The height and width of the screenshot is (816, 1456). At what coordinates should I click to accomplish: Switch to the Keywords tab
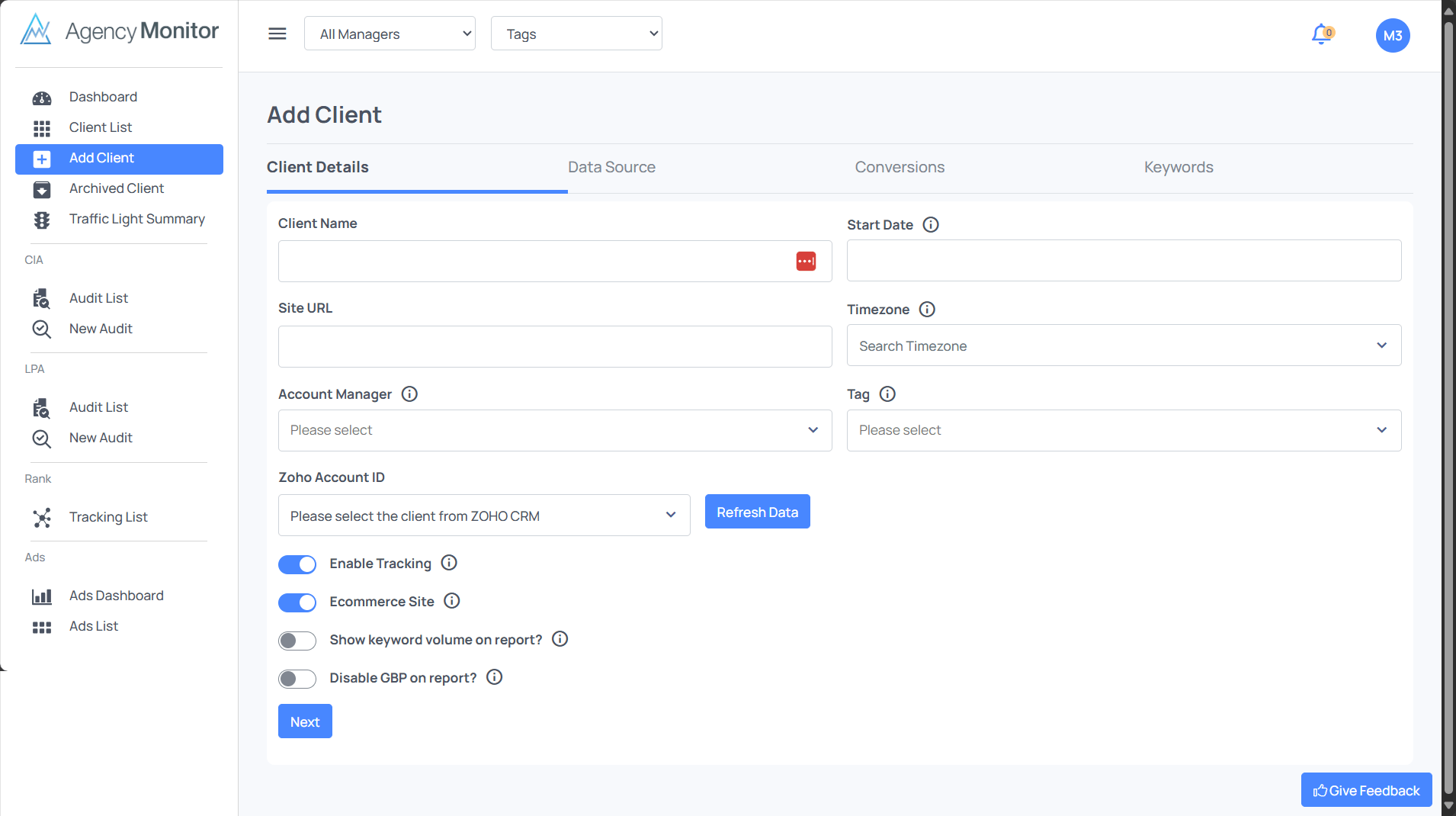[x=1179, y=167]
